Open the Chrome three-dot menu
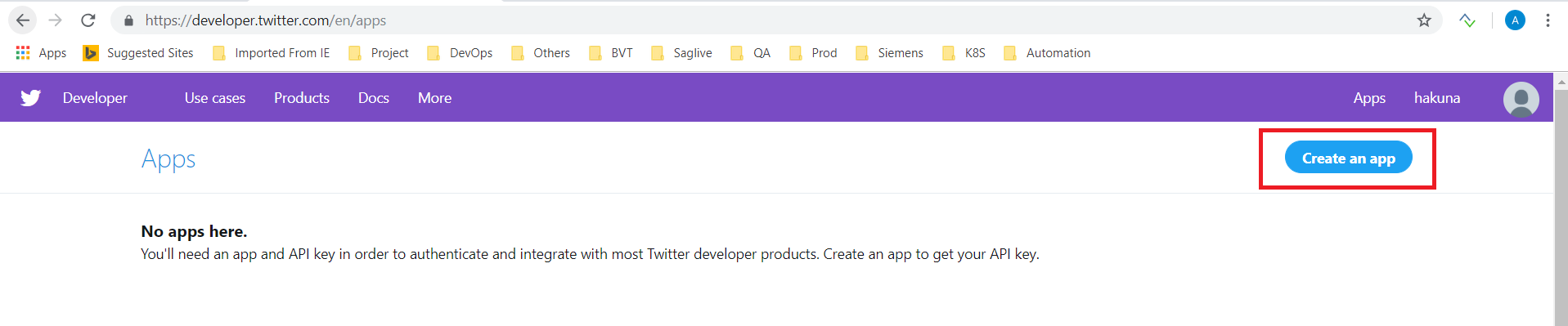Screen dimensions: 1568x326 [x=1548, y=20]
